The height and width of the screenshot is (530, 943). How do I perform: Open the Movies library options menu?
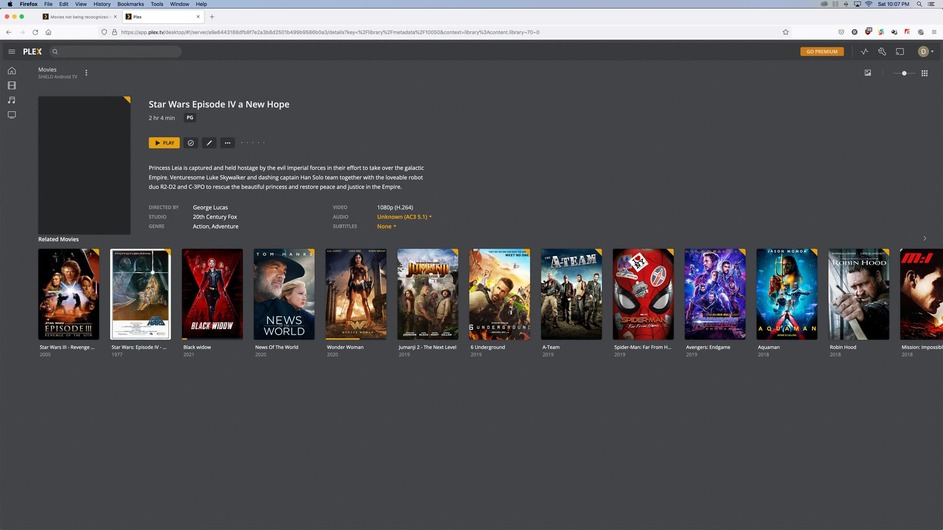(x=87, y=73)
